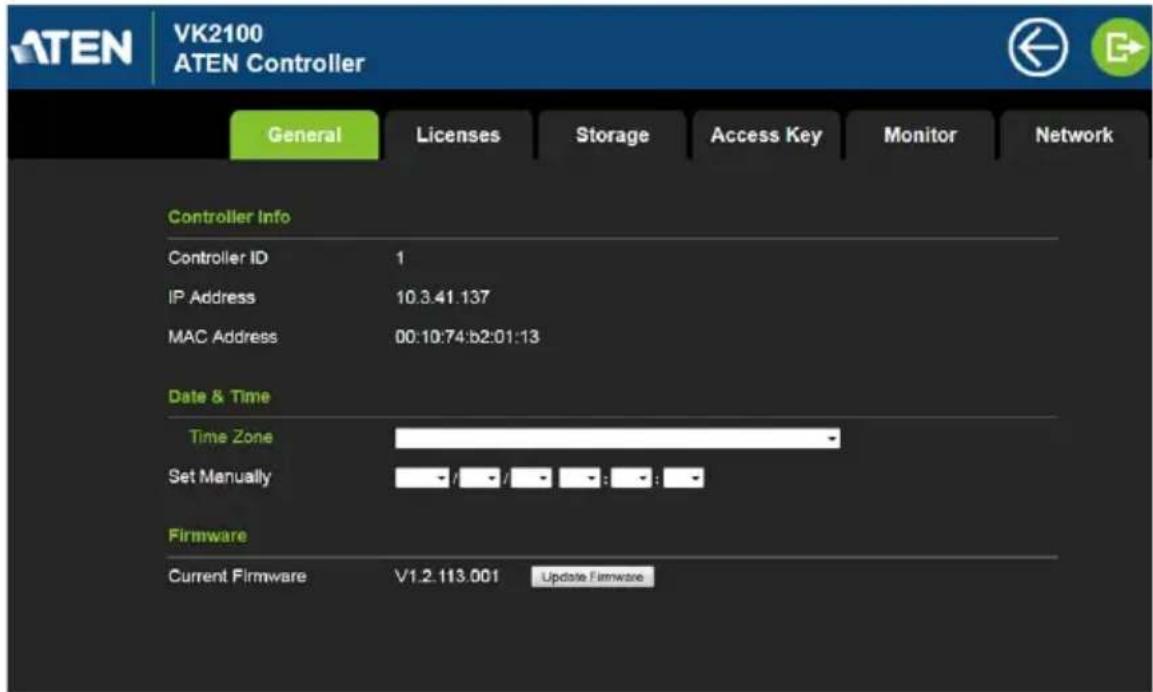The width and height of the screenshot is (1153, 692).
Task: Click the Update Firmware button
Action: point(593,577)
